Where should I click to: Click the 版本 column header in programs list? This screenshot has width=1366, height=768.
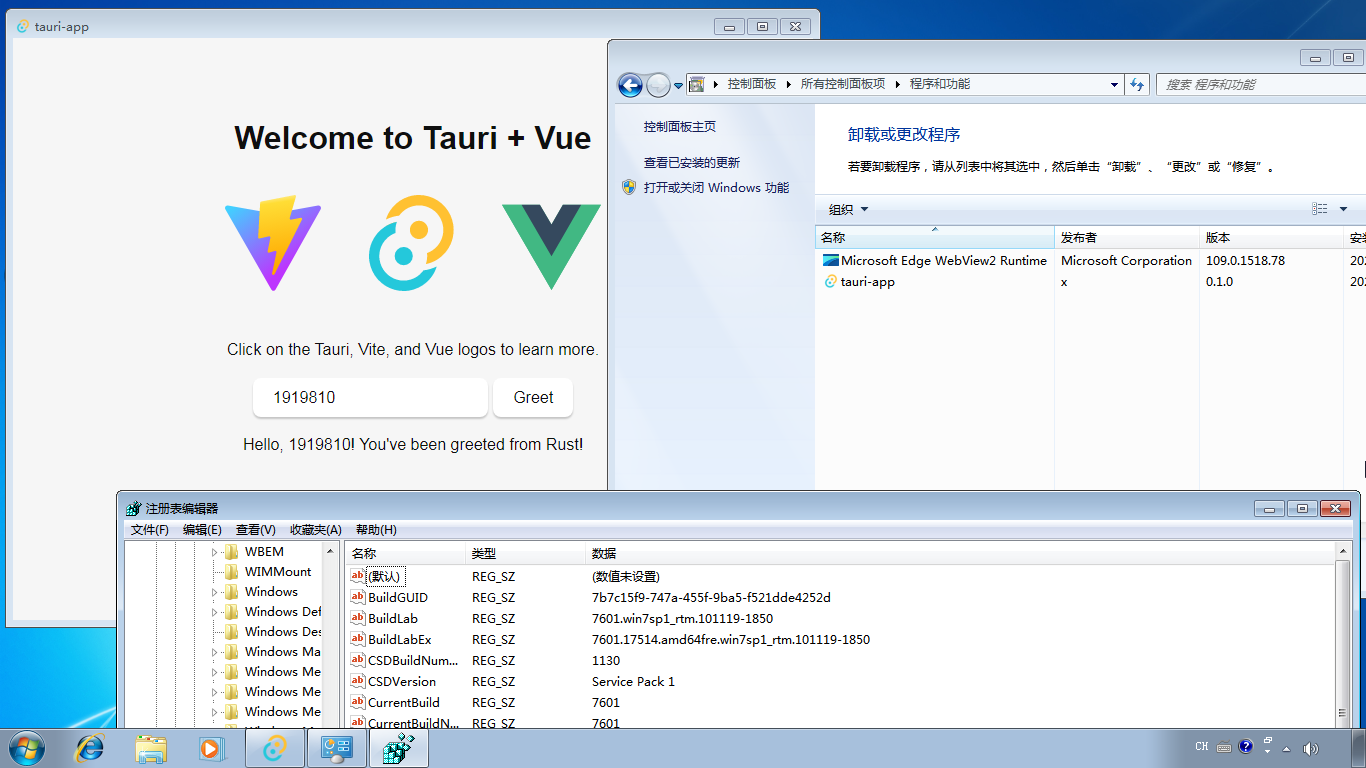click(x=1271, y=238)
